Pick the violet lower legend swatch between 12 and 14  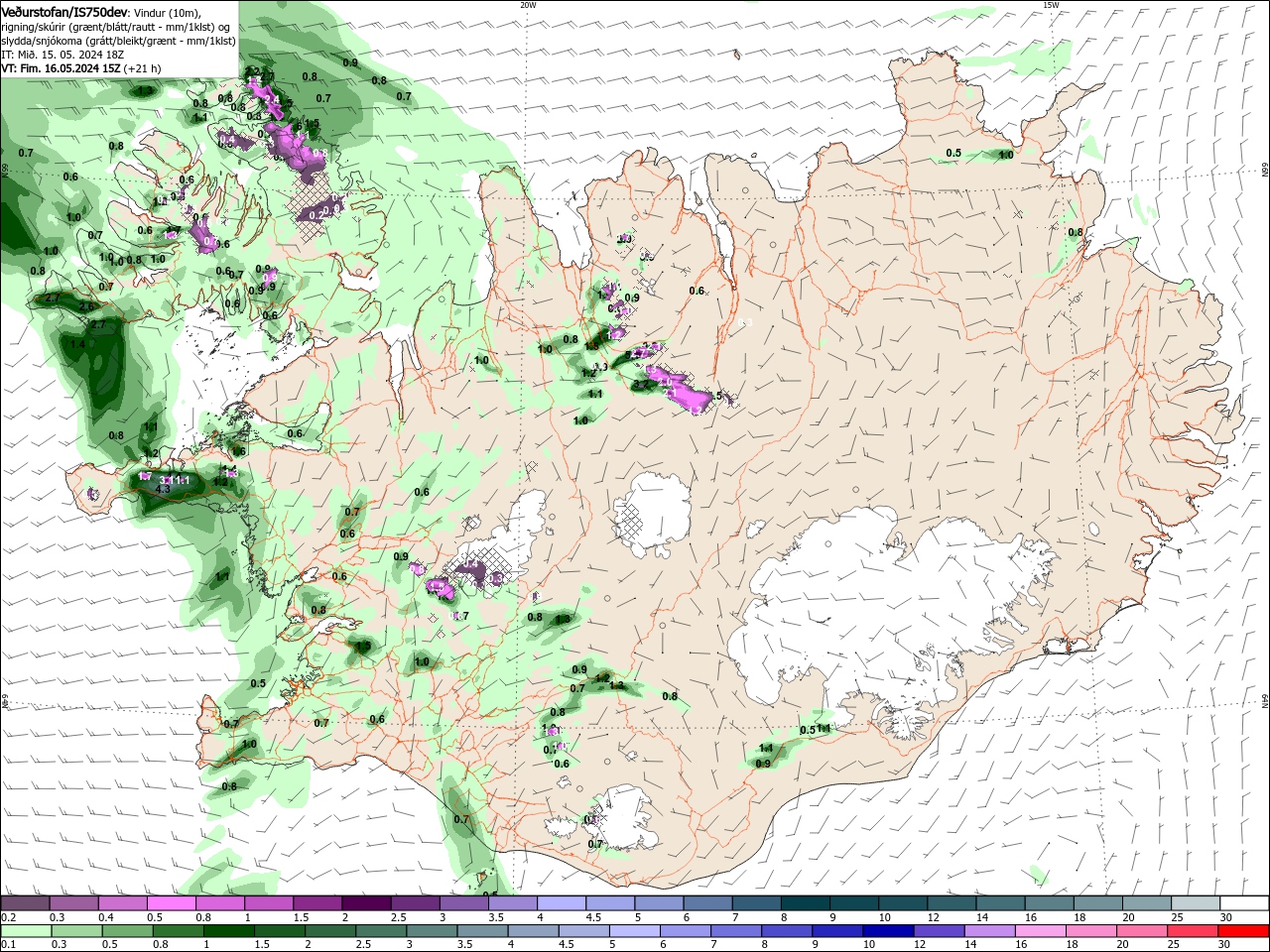pyautogui.click(x=940, y=931)
